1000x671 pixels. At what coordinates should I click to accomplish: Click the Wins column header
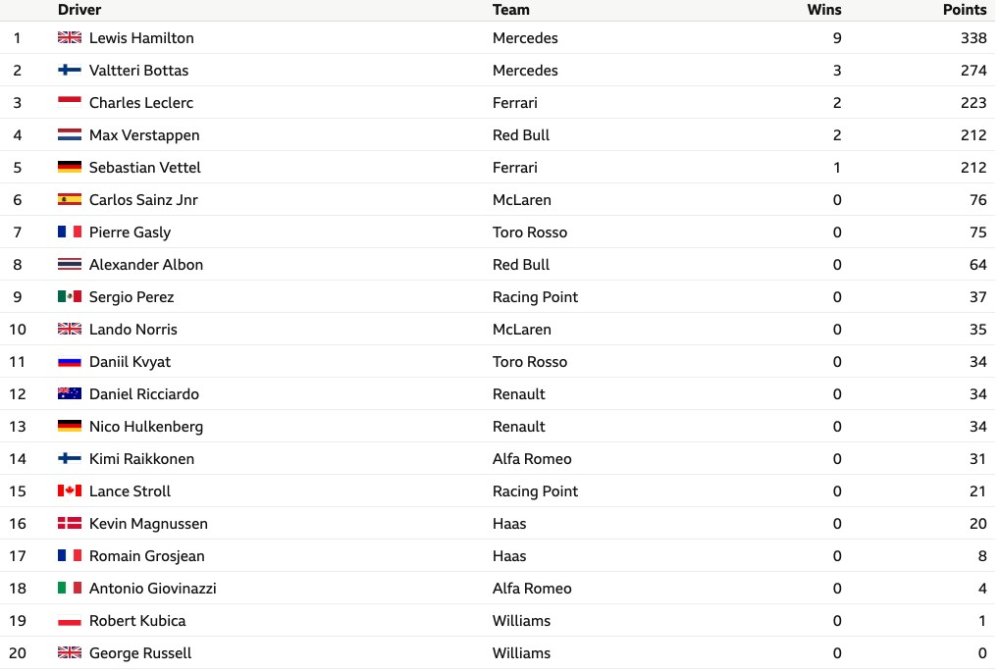(824, 10)
